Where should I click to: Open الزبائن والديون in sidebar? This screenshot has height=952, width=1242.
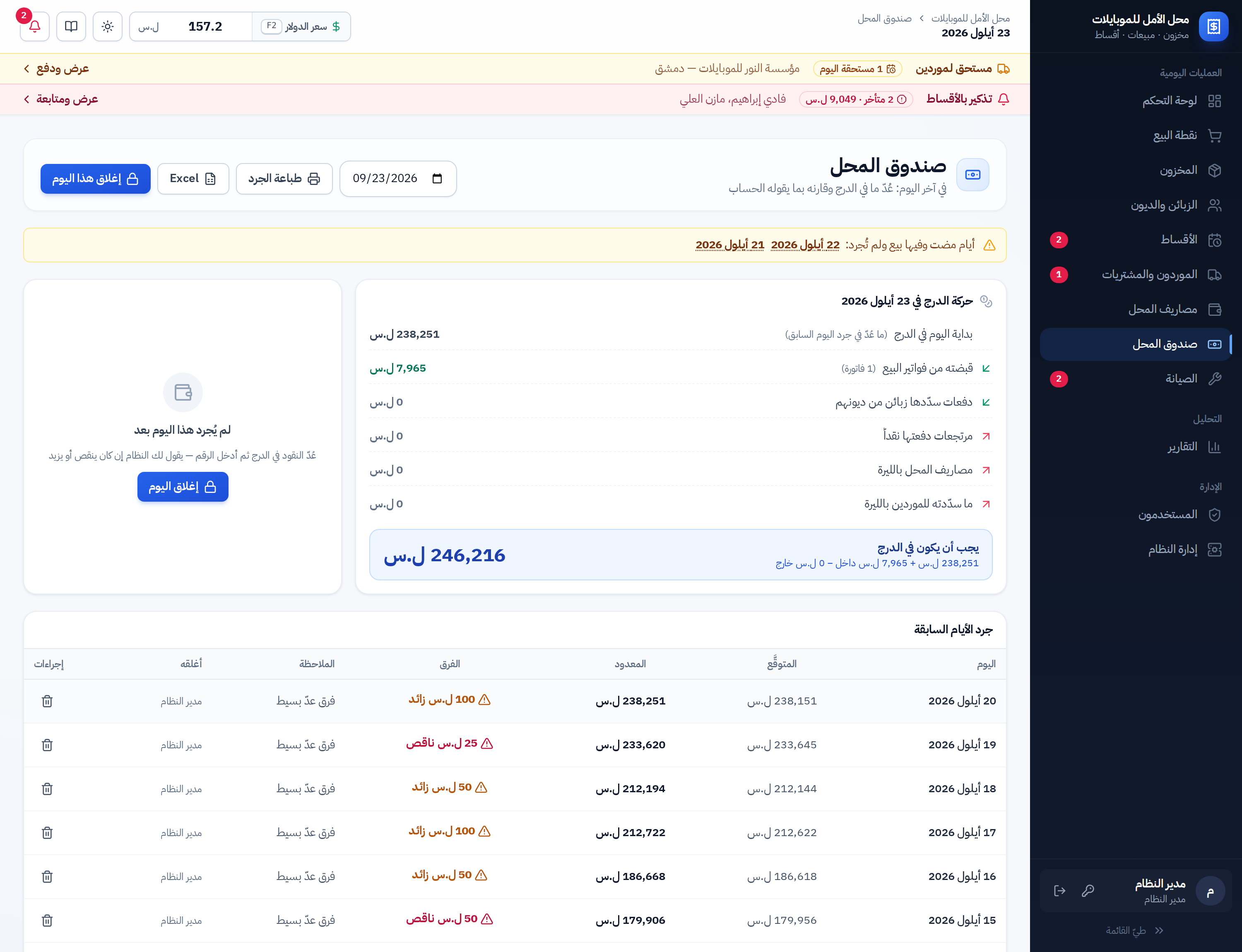tap(1136, 205)
